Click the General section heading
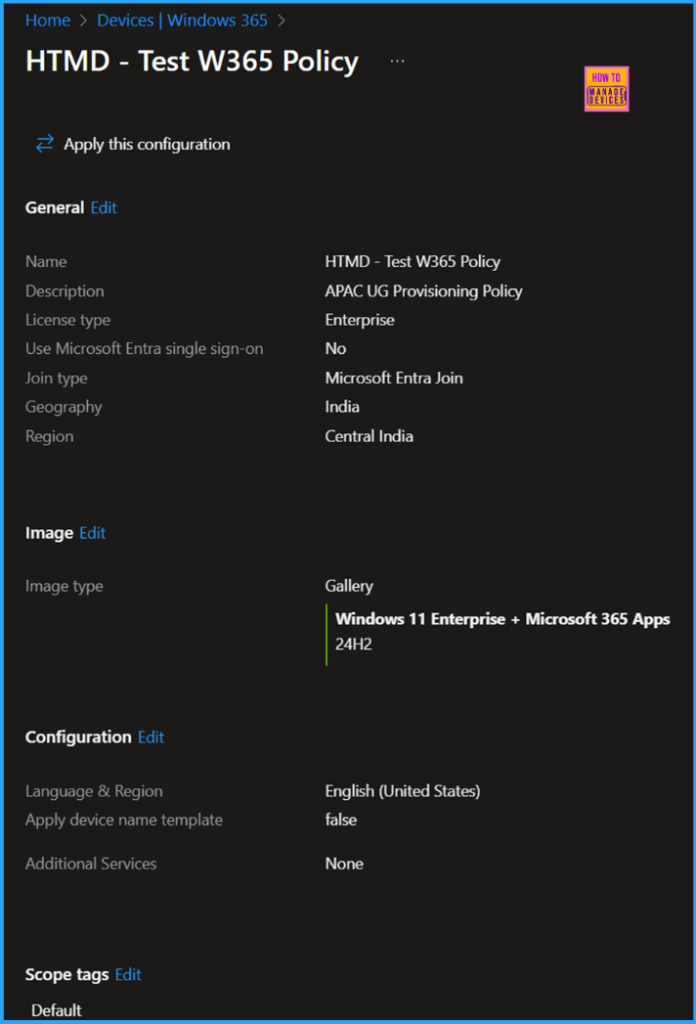The image size is (696, 1024). pyautogui.click(x=55, y=208)
